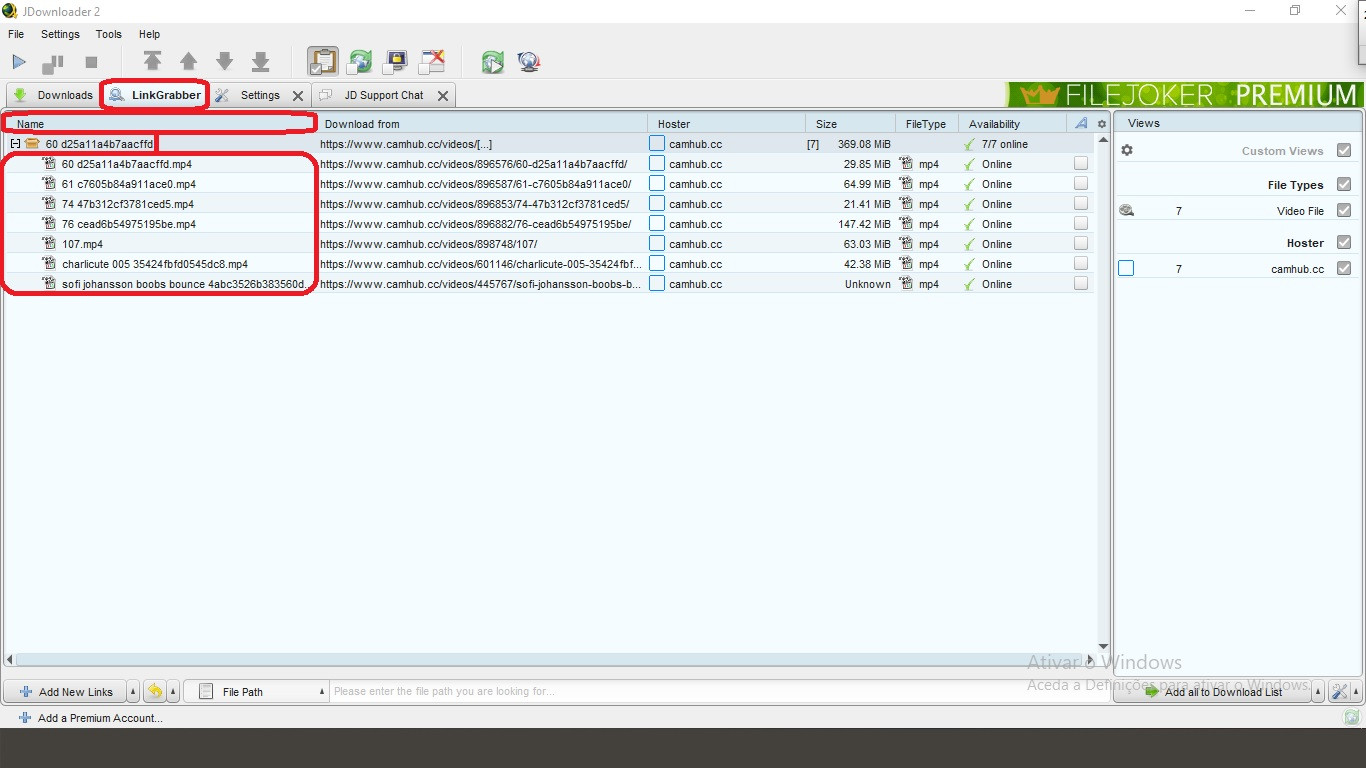Open the FileJoker Premium banner
The height and width of the screenshot is (768, 1366).
(1185, 95)
